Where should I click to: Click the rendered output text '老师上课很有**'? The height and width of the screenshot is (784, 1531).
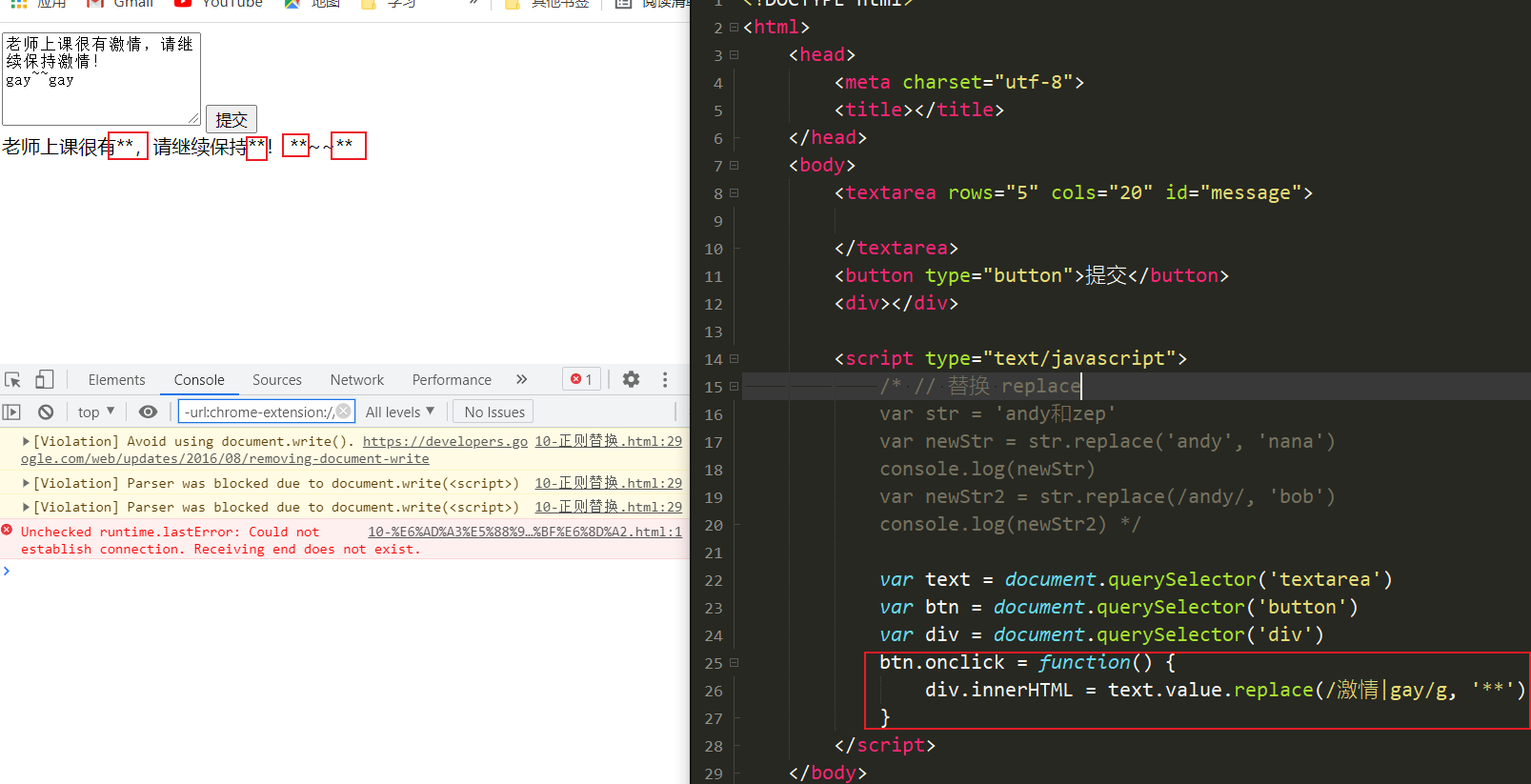[68, 147]
